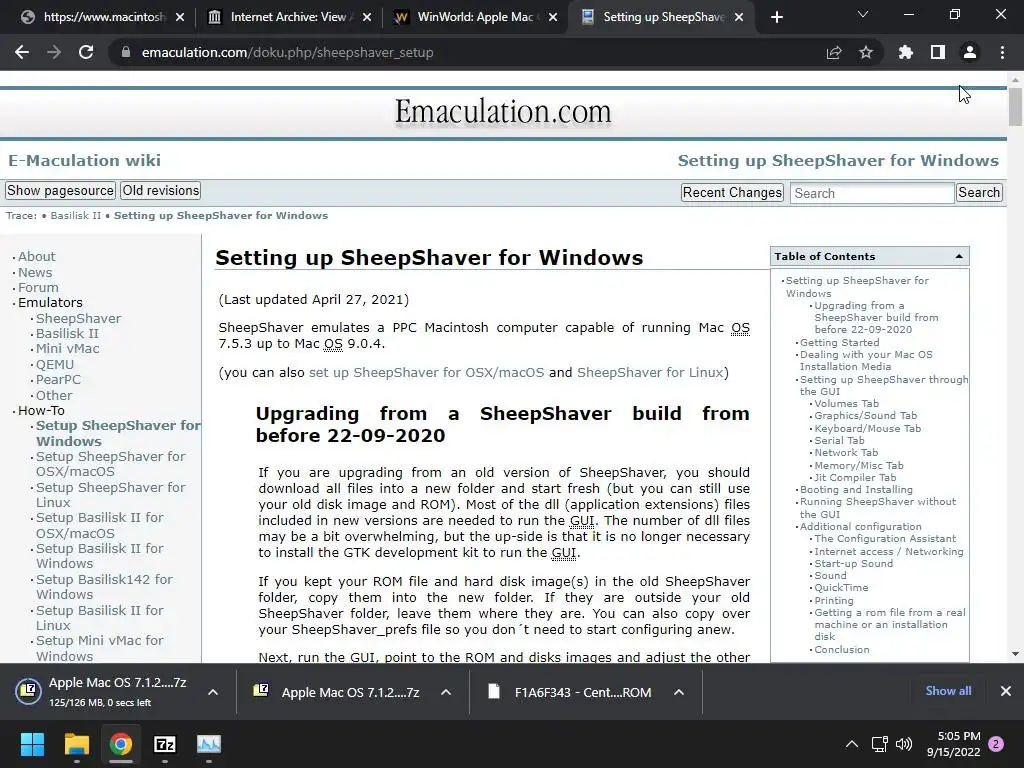
Task: Jump to Volumes Tab in contents
Action: coord(846,404)
